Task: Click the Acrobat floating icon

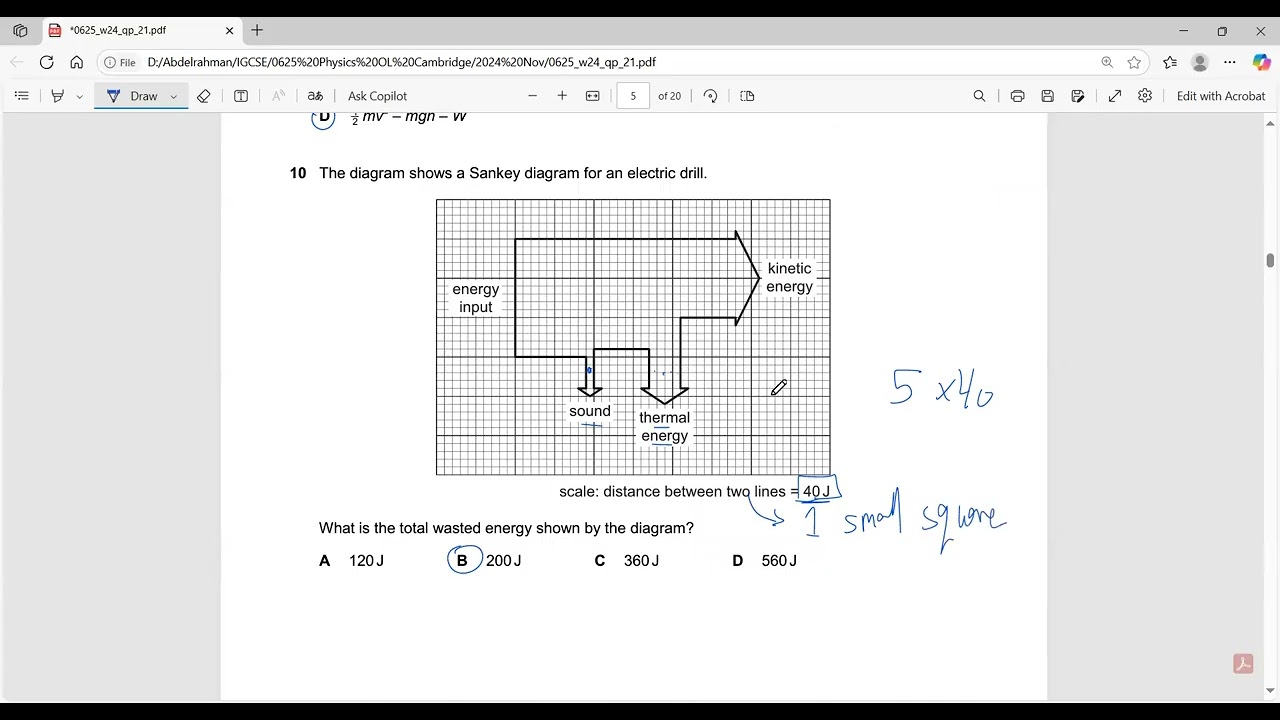Action: [x=1244, y=664]
